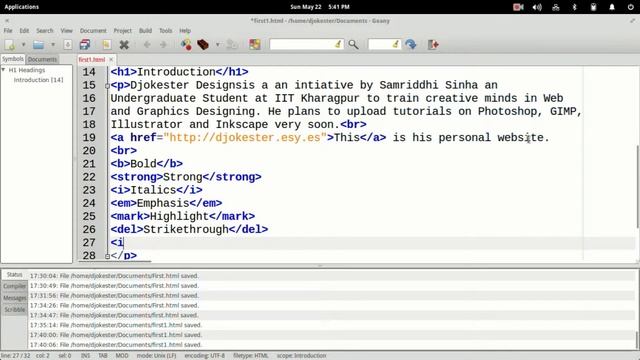Image resolution: width=640 pixels, height=360 pixels.
Task: Open the Document menu
Action: click(93, 31)
